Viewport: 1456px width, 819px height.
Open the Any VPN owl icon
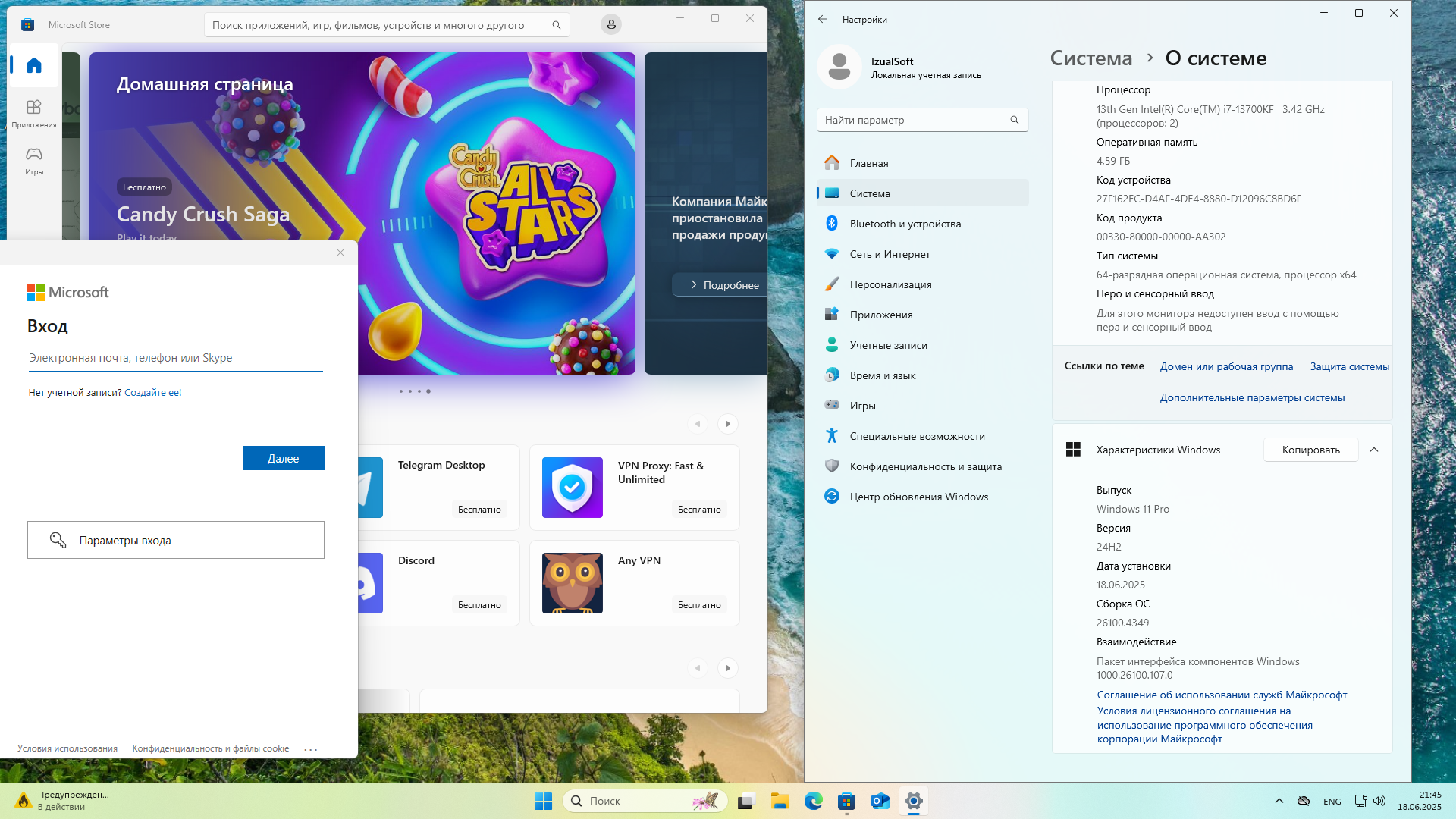(573, 583)
